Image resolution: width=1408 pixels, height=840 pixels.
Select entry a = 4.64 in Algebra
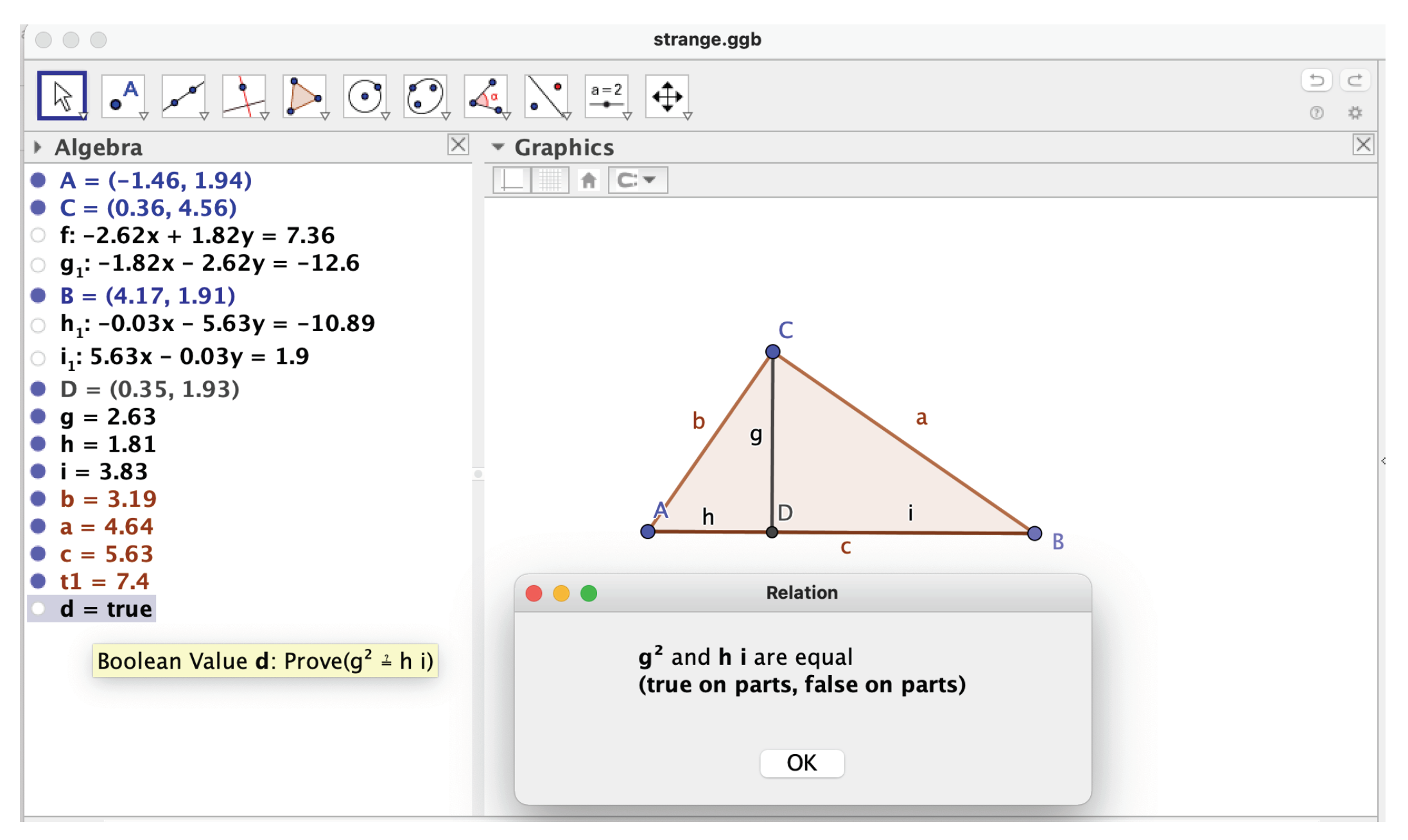(107, 526)
